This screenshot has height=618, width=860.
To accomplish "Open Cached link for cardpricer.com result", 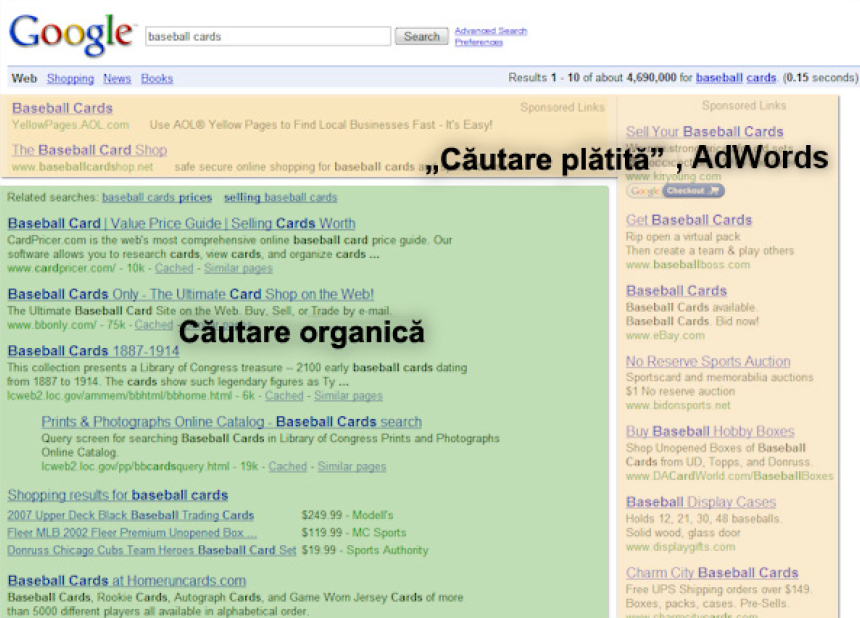I will point(174,268).
